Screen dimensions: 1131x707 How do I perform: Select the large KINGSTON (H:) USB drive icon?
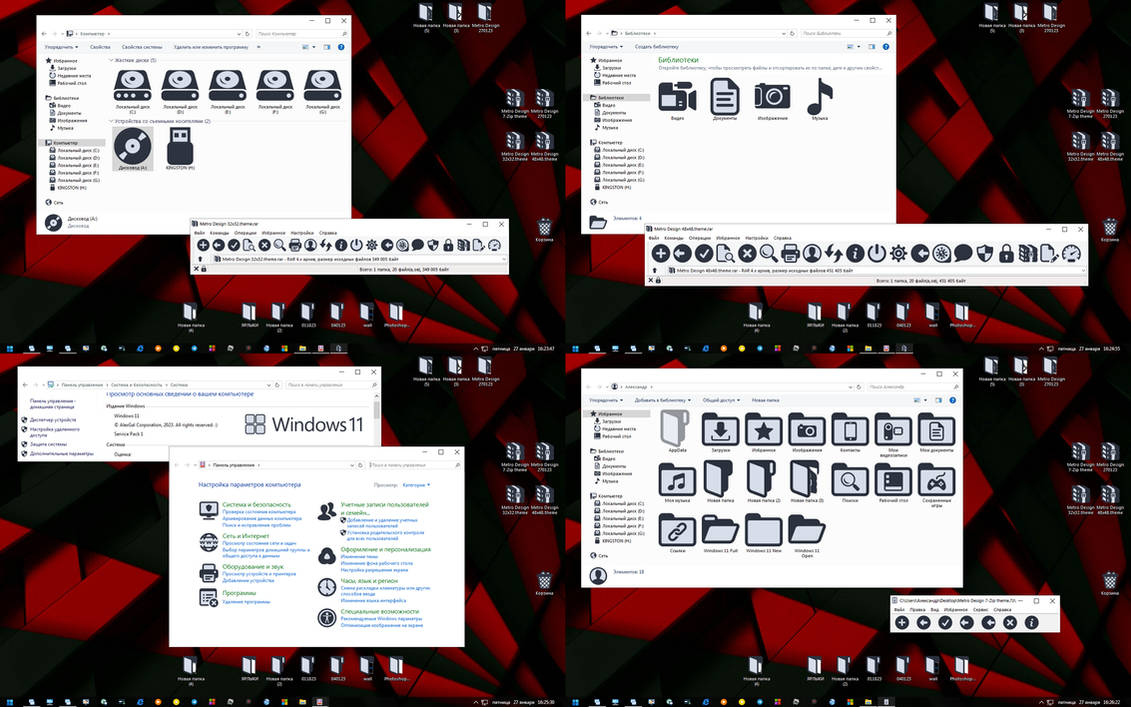point(180,146)
